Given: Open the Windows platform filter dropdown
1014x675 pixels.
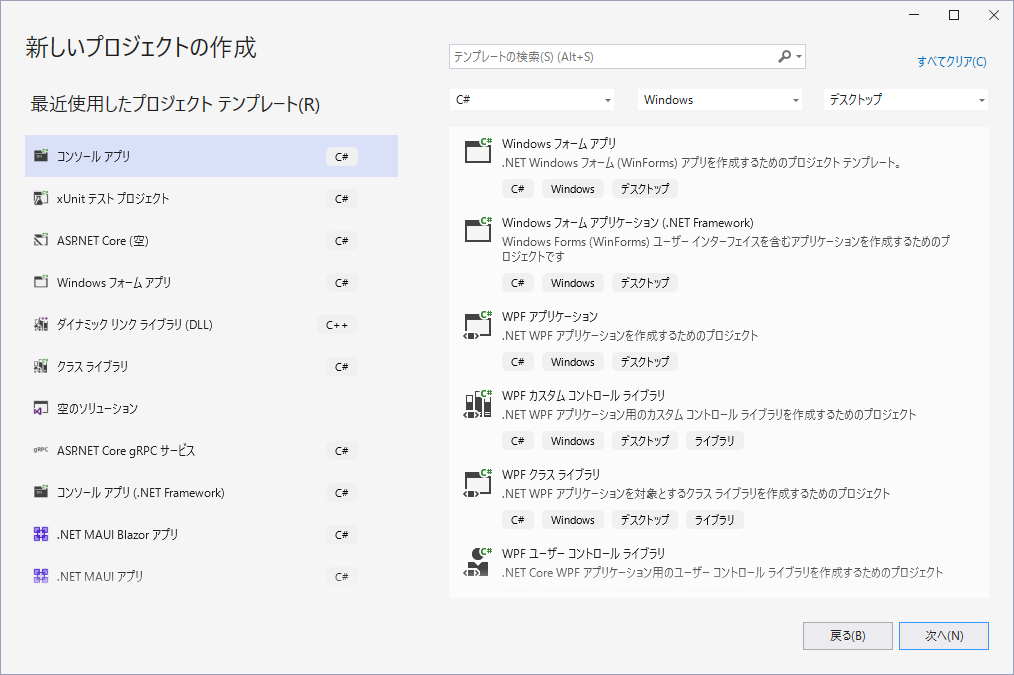Looking at the screenshot, I should pyautogui.click(x=720, y=100).
